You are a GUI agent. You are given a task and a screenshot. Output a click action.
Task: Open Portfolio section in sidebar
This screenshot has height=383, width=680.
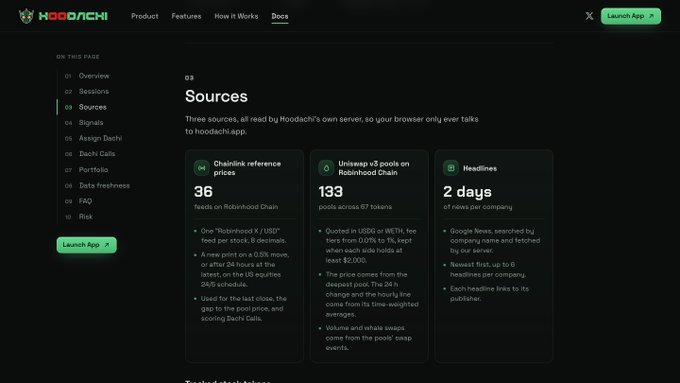point(93,170)
